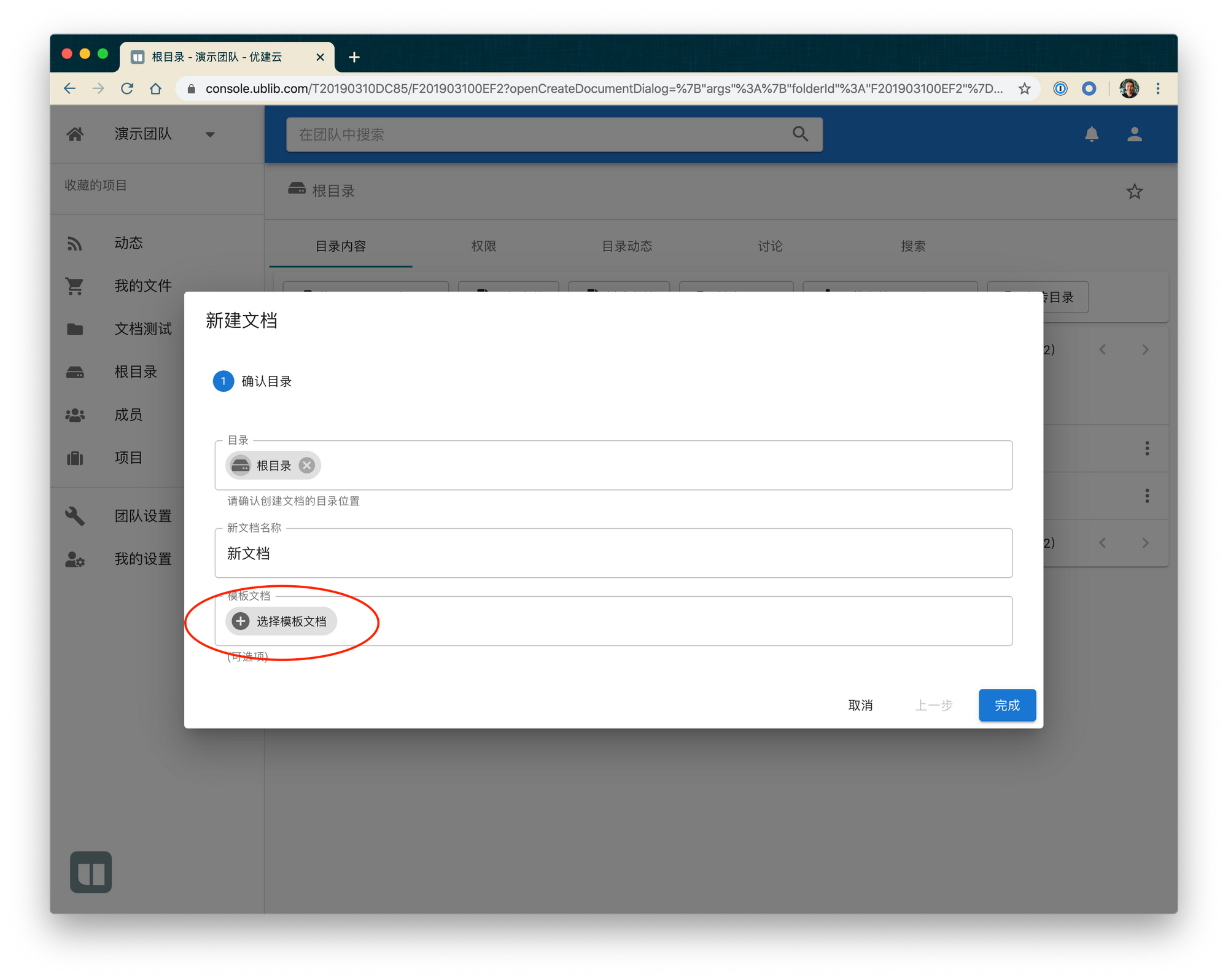The height and width of the screenshot is (980, 1228).
Task: Click the home icon in sidebar header
Action: (75, 134)
